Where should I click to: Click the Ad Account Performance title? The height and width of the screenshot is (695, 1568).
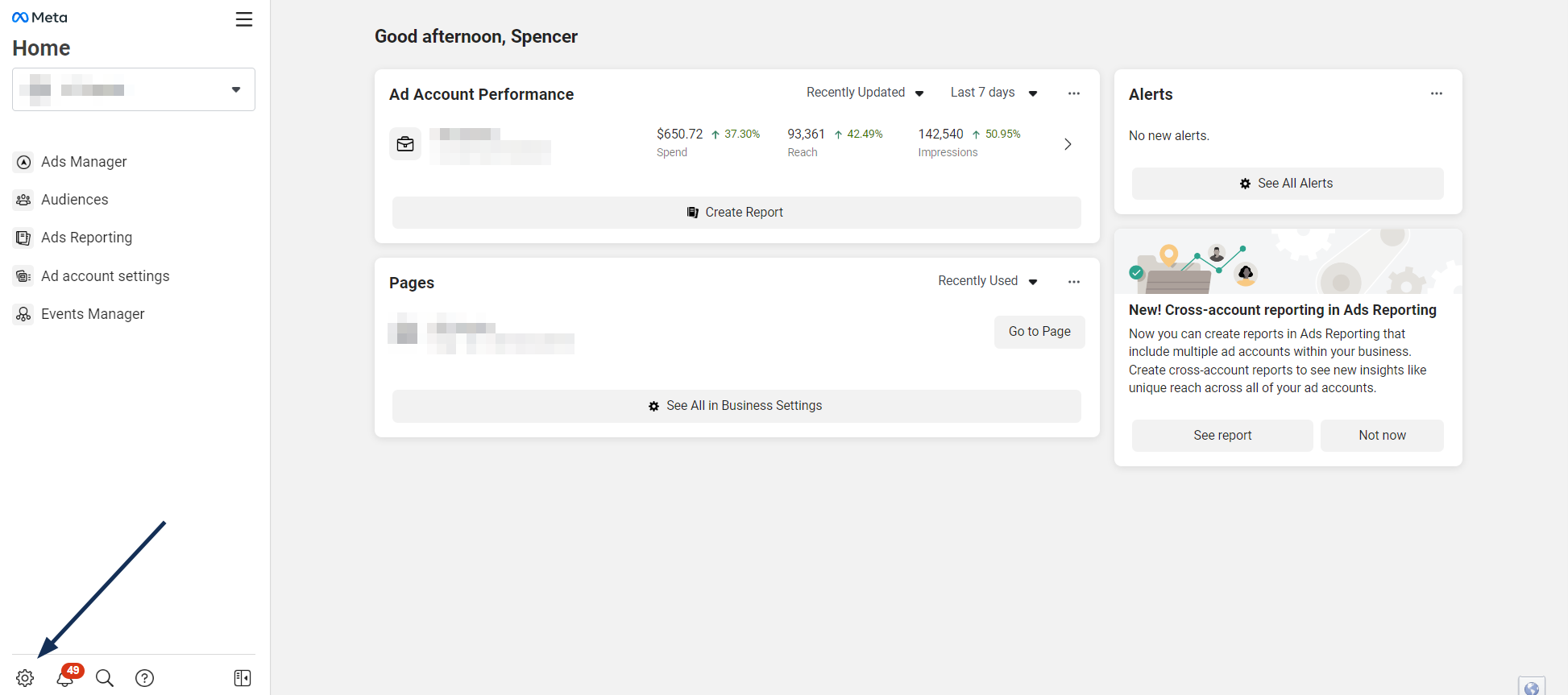[481, 95]
